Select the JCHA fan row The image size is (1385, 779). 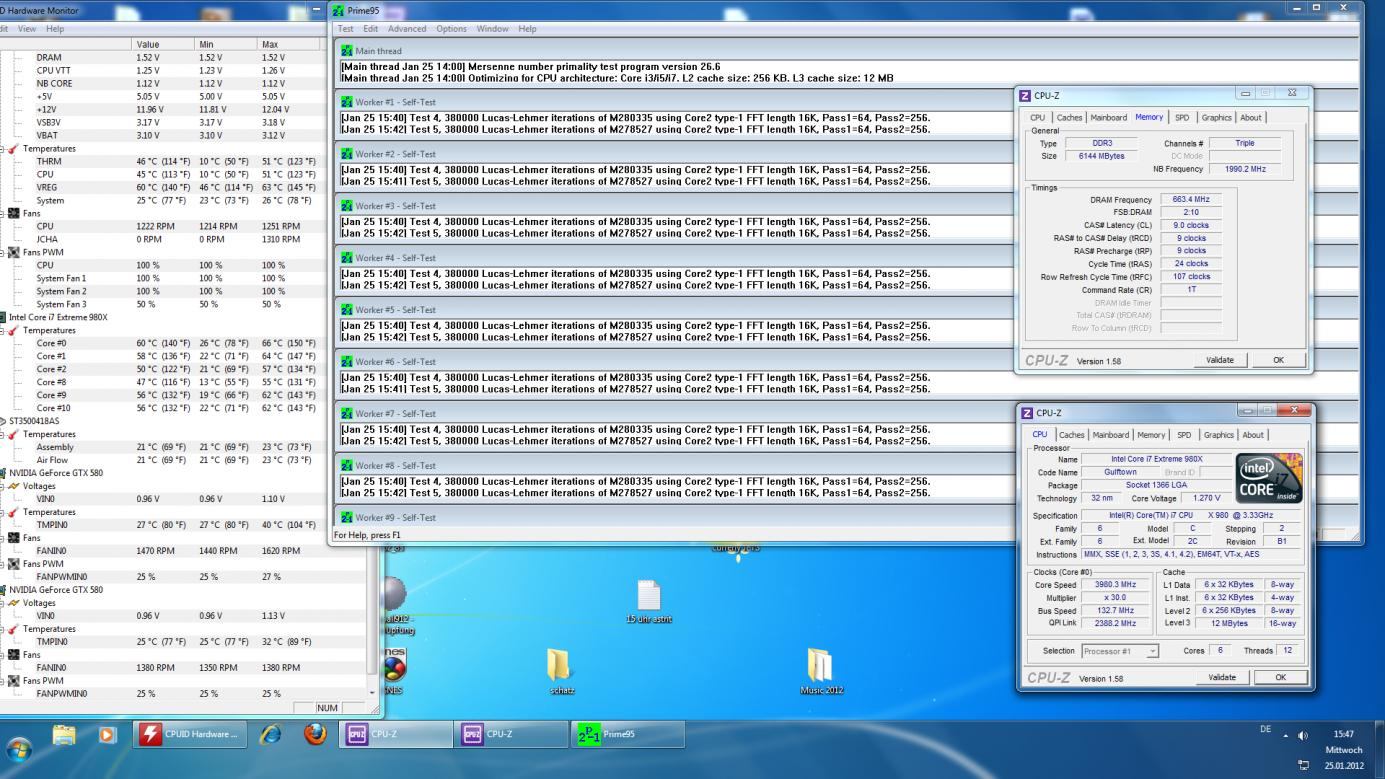160,239
